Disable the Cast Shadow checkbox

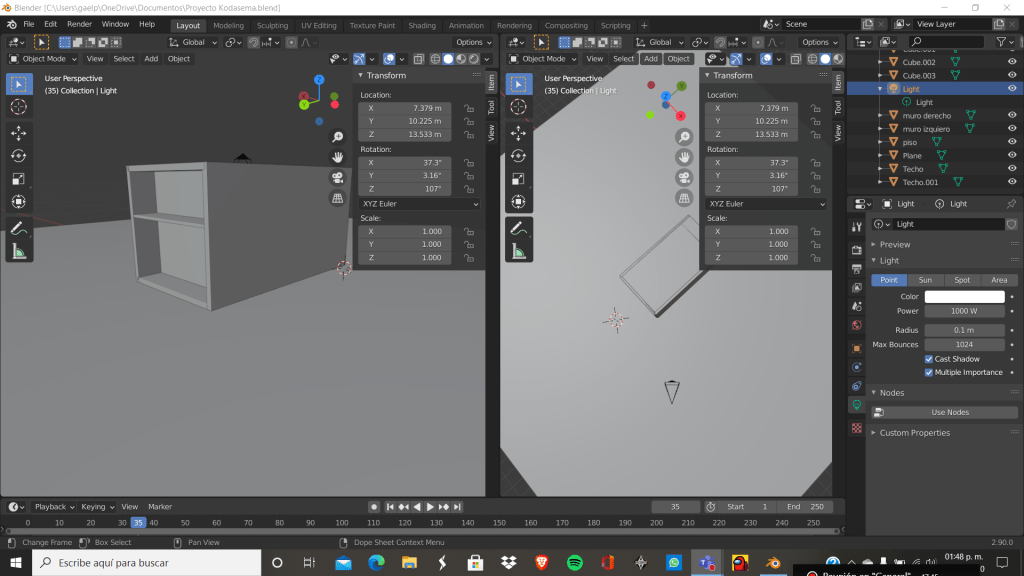[929, 359]
